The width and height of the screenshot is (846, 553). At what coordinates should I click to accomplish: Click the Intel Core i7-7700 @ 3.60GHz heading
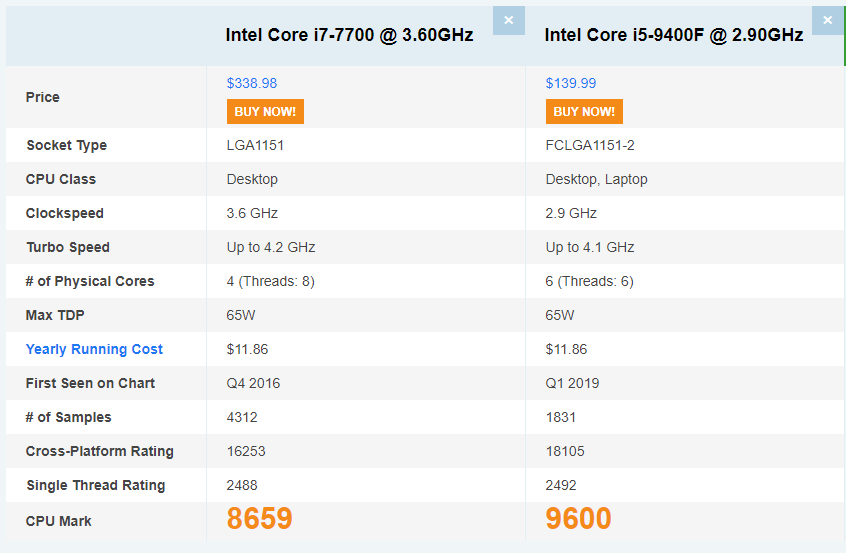point(350,35)
